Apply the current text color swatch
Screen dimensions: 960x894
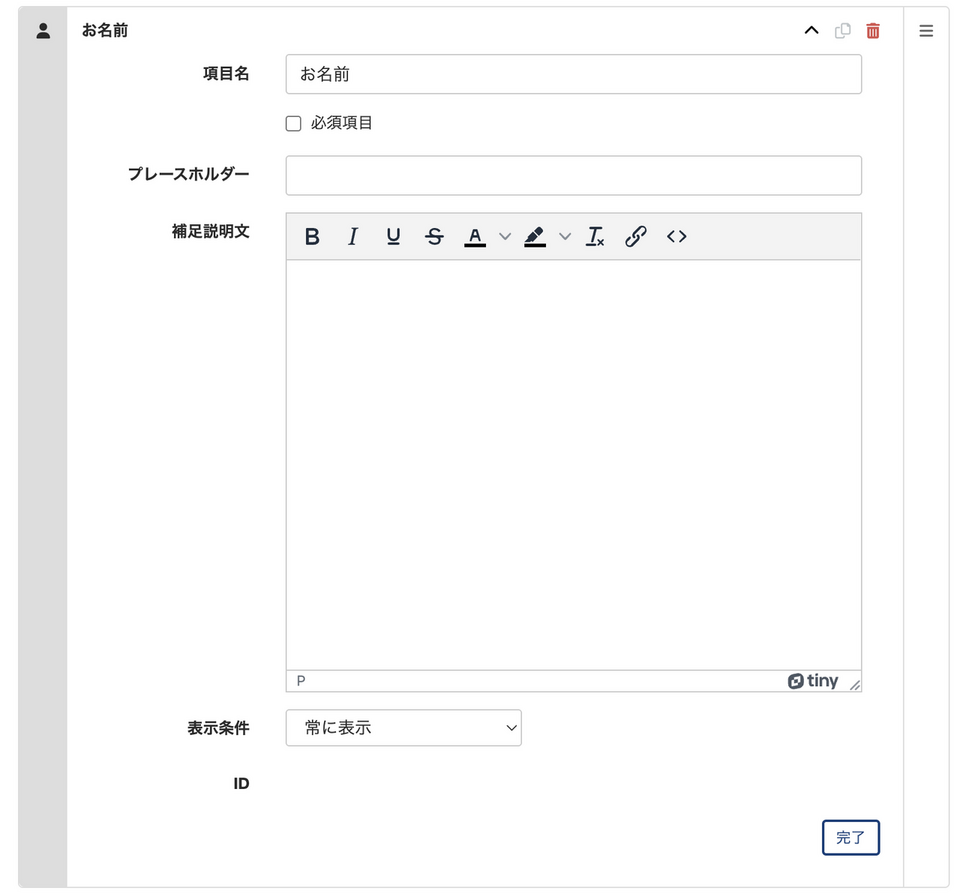coord(475,237)
